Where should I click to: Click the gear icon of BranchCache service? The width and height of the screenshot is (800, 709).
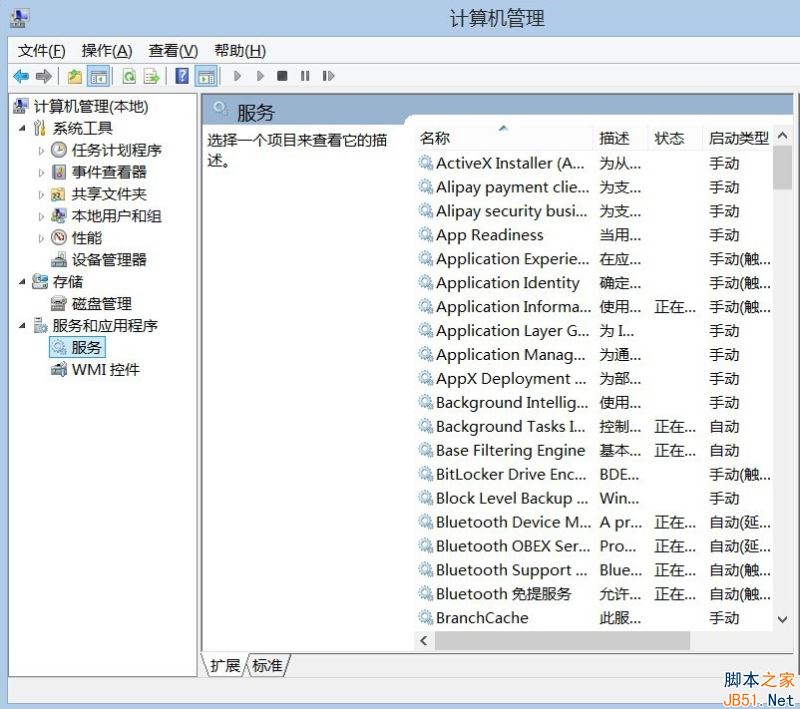426,617
